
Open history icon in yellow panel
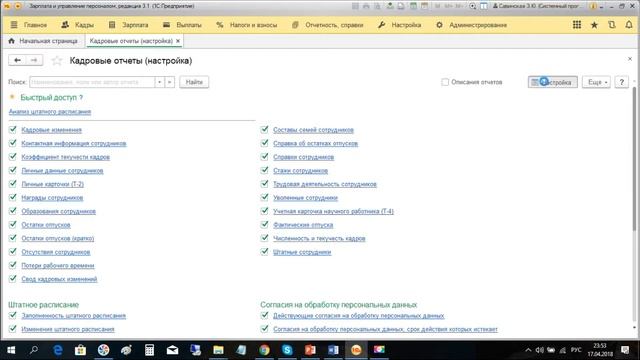(611, 25)
